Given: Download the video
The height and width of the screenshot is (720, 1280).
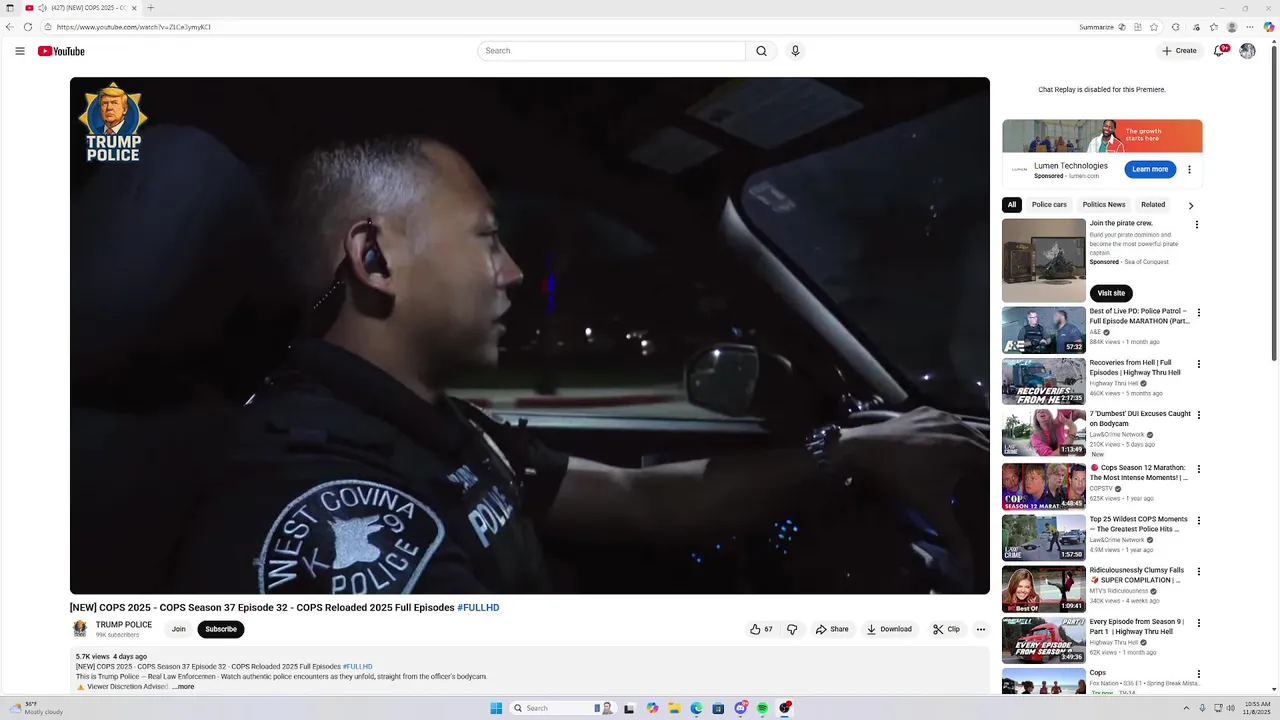Looking at the screenshot, I should pos(889,629).
